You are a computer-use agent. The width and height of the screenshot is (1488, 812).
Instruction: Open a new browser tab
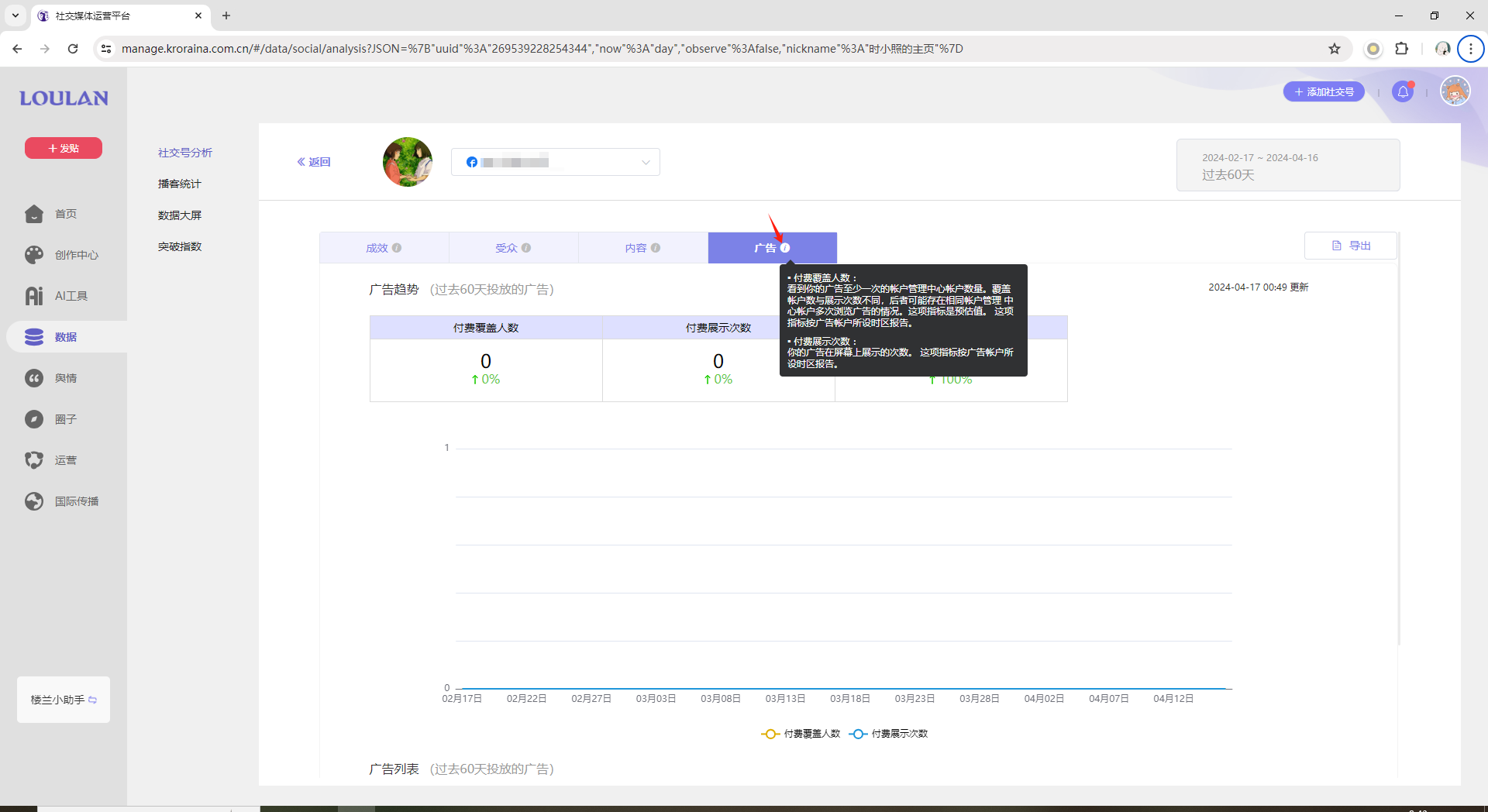point(226,15)
